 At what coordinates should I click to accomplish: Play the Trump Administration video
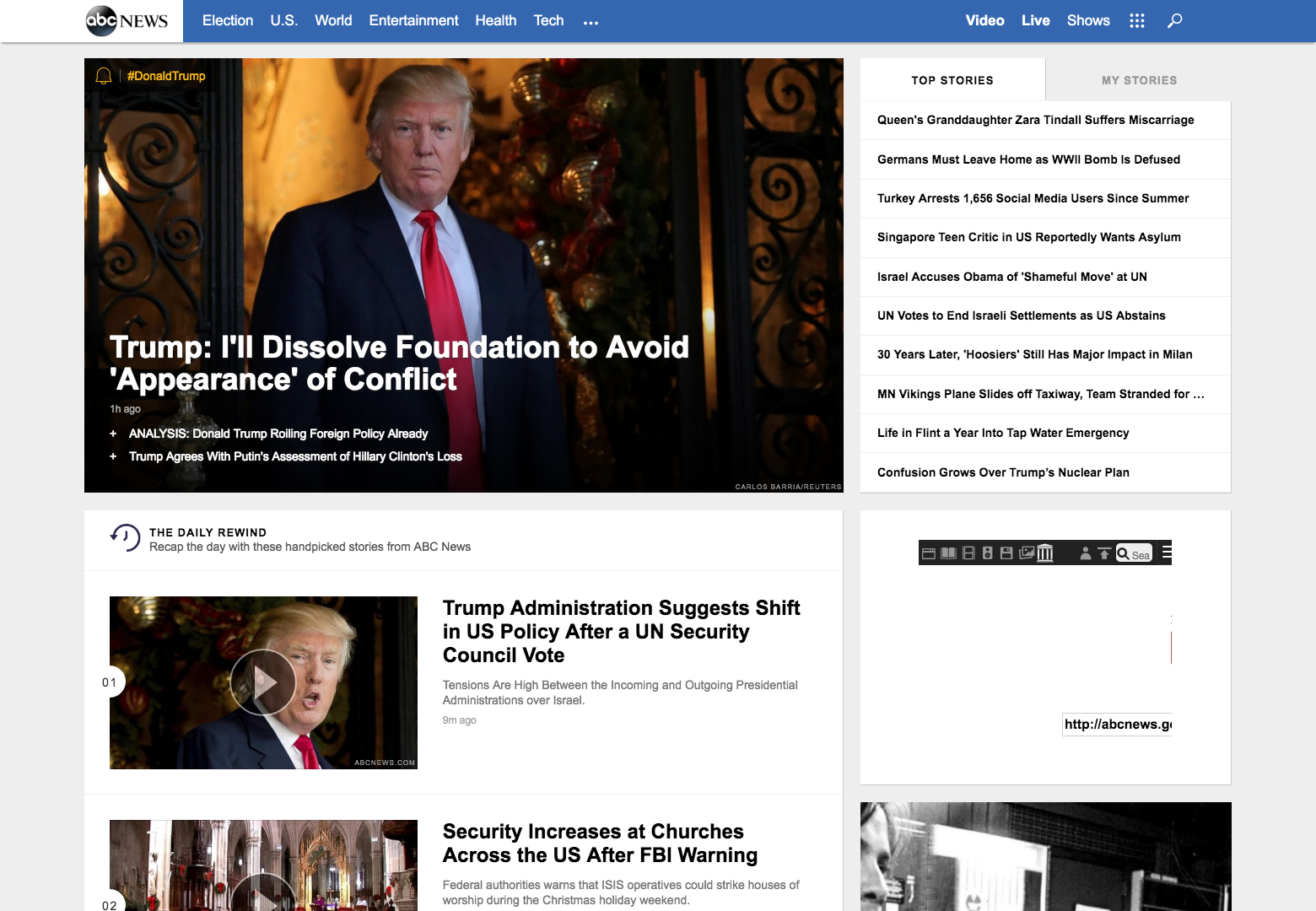coord(263,682)
